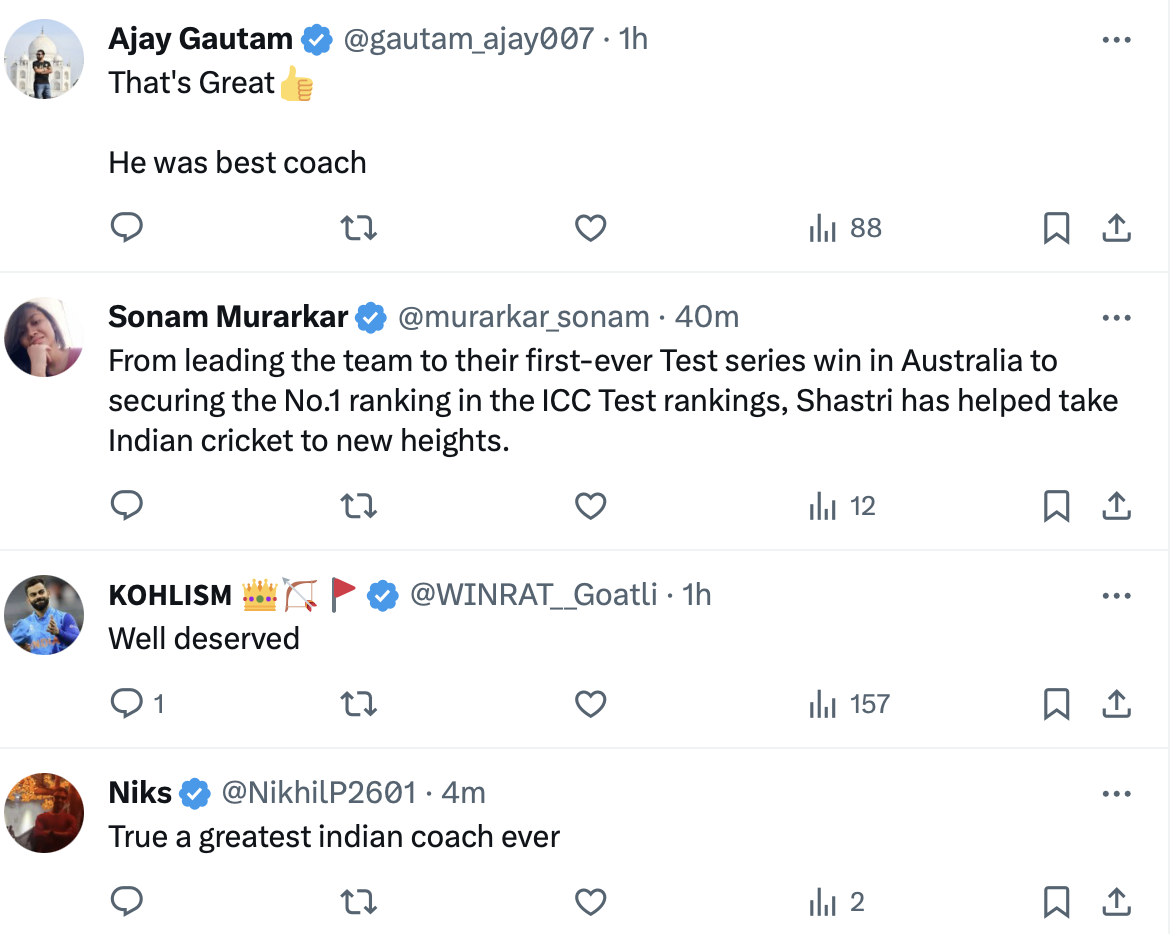Open the @gautam_ajay007 profile handle
This screenshot has width=1170, height=934.
click(469, 40)
